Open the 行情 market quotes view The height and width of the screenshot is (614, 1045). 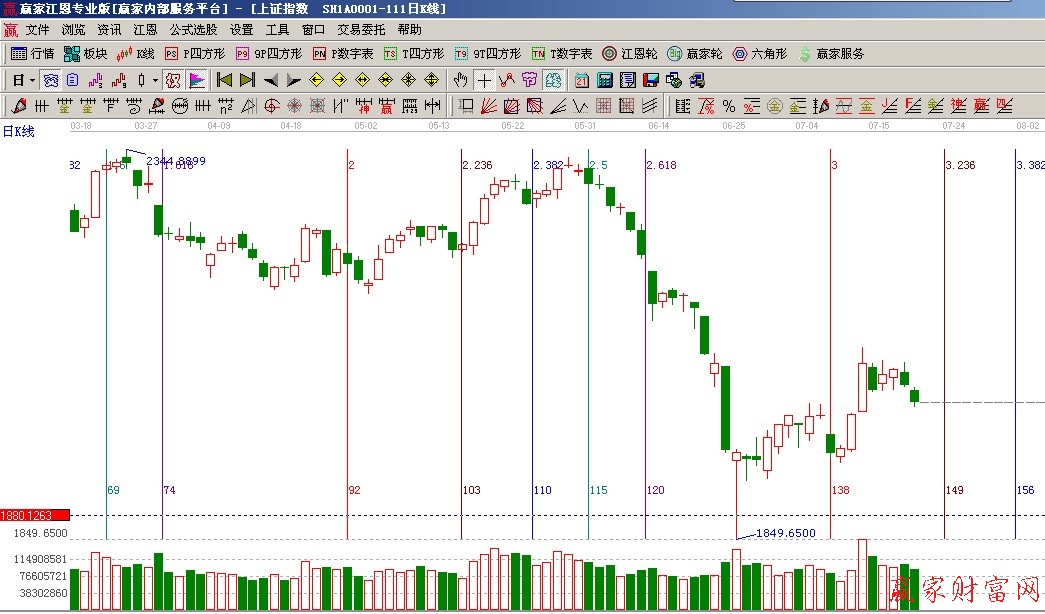pos(32,54)
